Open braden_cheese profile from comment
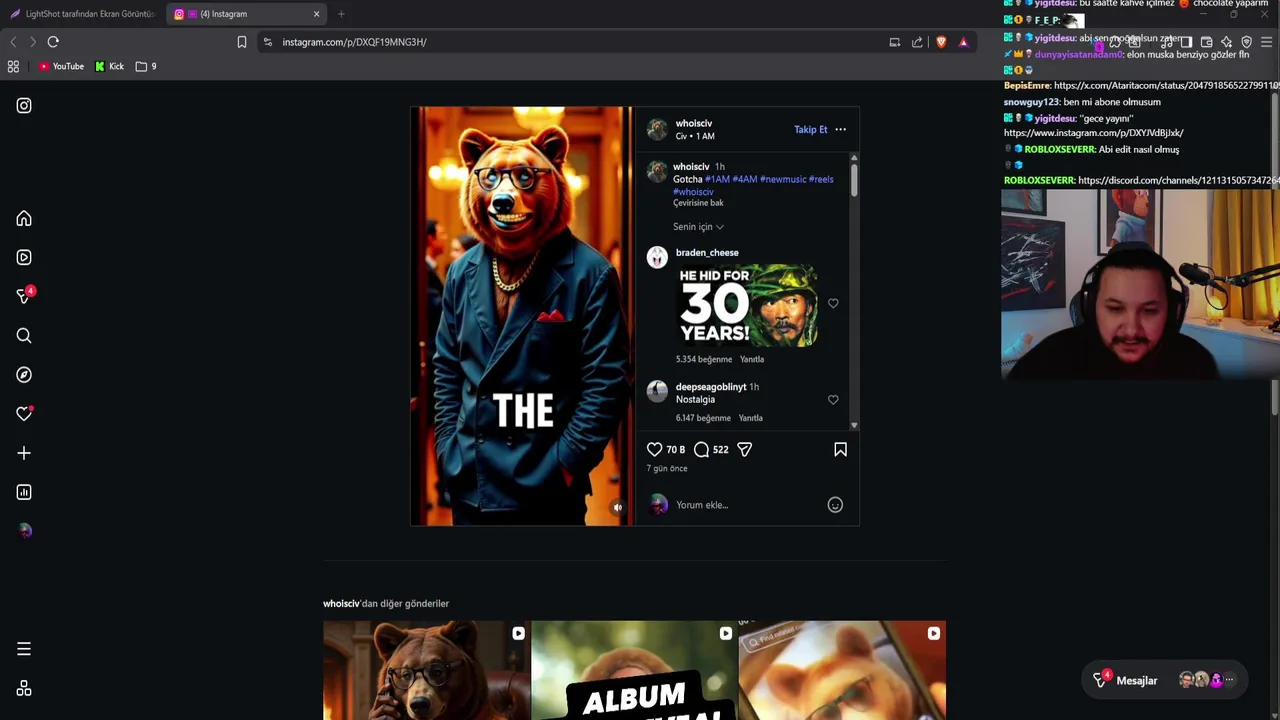Viewport: 1280px width, 720px height. 707,253
